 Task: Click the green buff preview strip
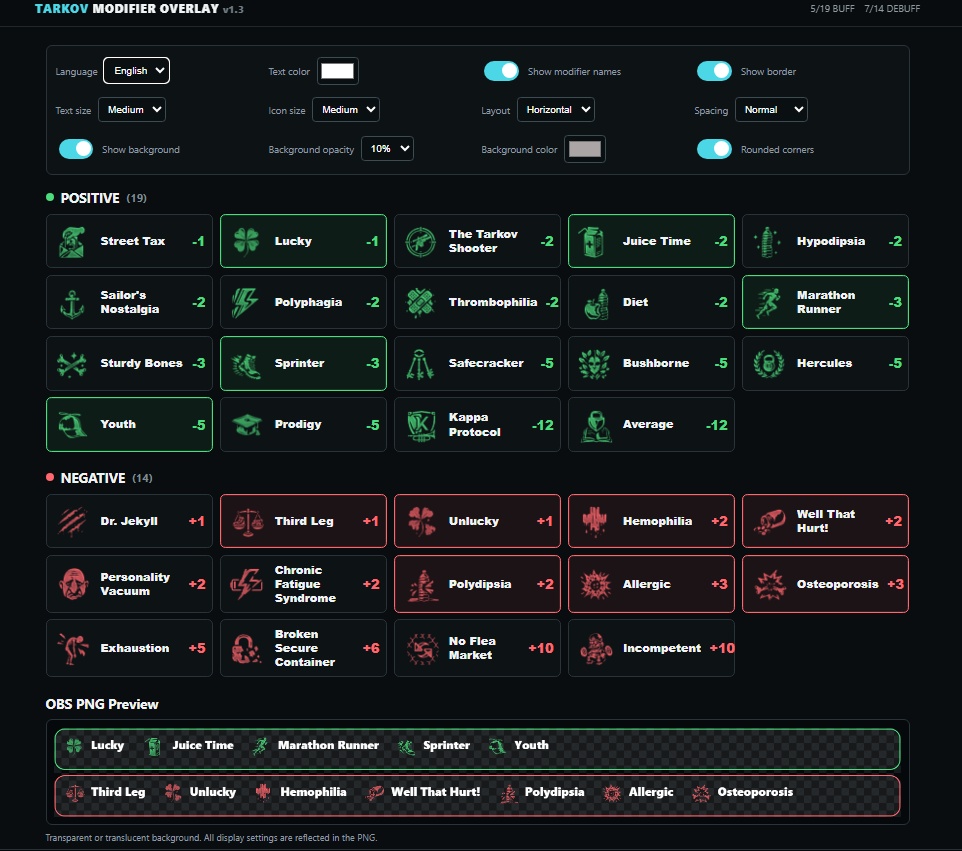coord(477,749)
